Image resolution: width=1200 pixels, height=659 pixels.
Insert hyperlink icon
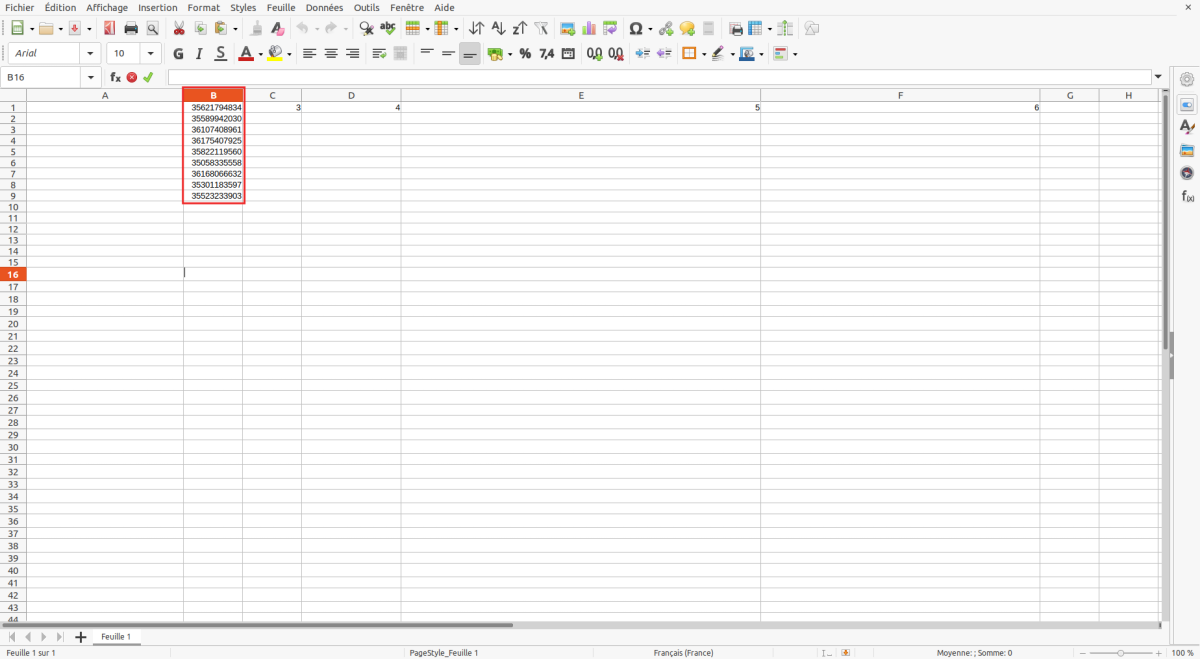666,29
